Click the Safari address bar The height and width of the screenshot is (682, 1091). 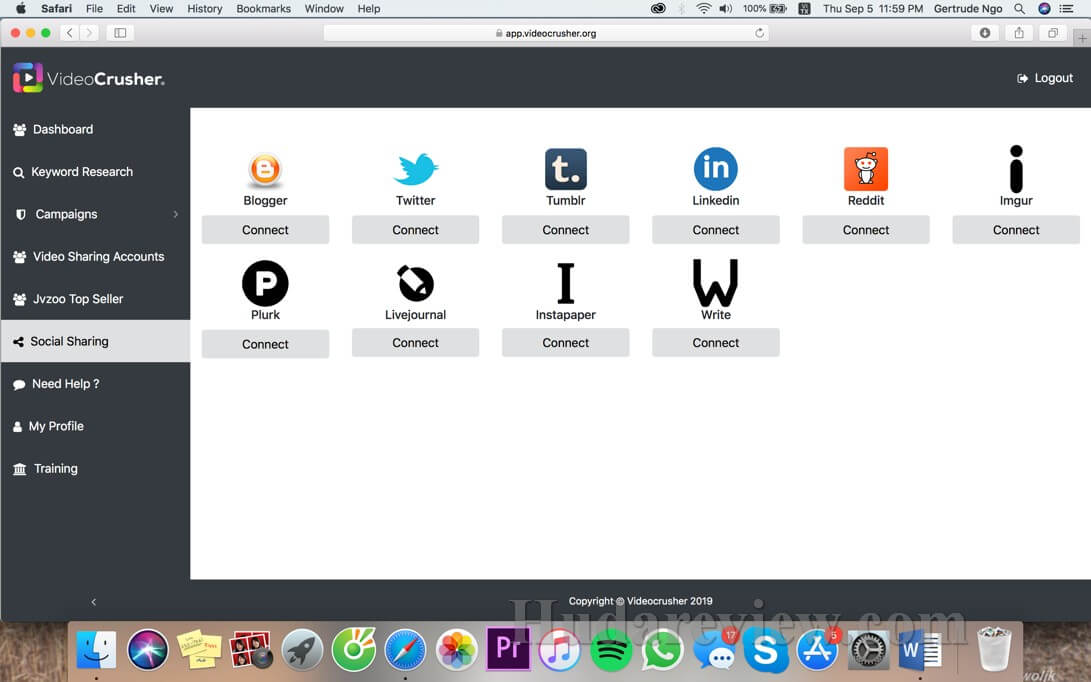pos(546,33)
